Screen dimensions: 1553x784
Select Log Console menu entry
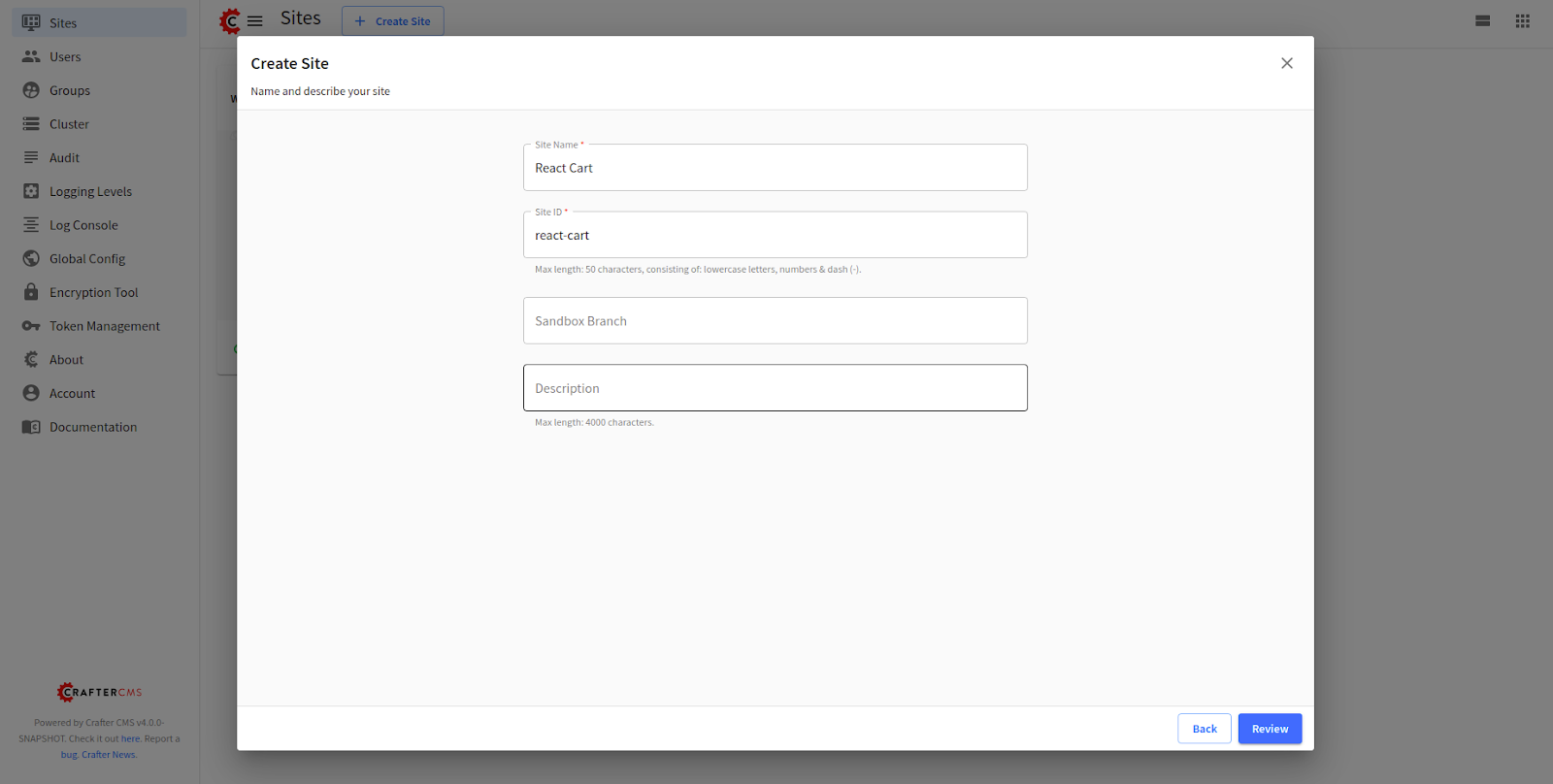(83, 225)
